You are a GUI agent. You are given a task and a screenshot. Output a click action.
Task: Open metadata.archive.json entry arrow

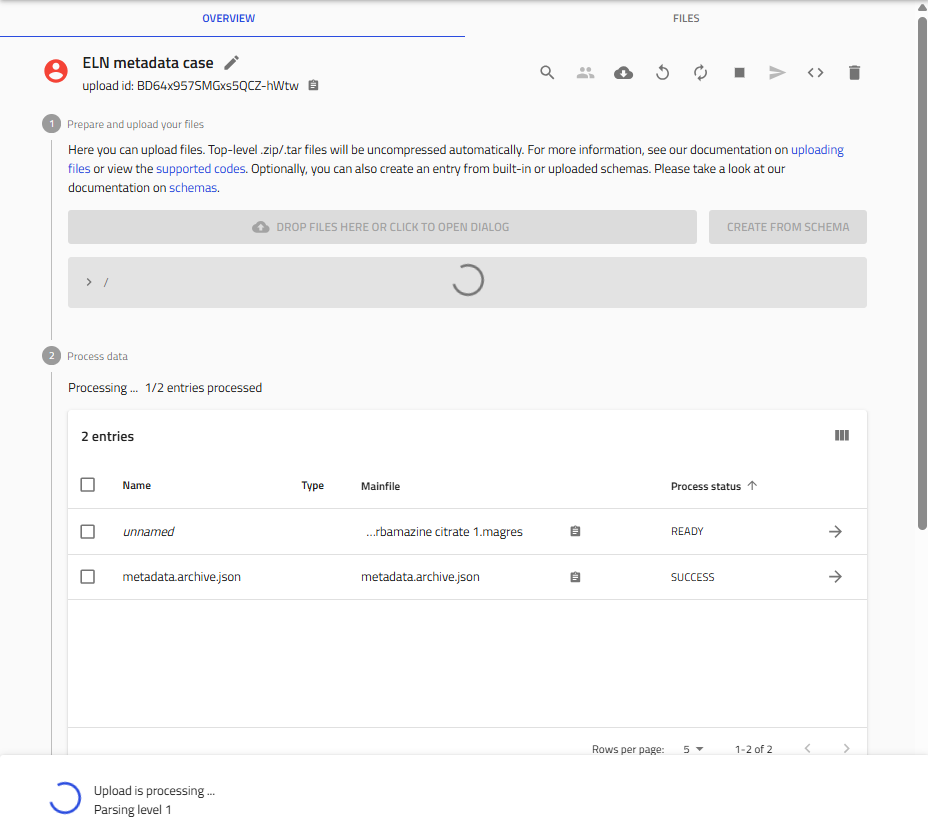coord(835,576)
